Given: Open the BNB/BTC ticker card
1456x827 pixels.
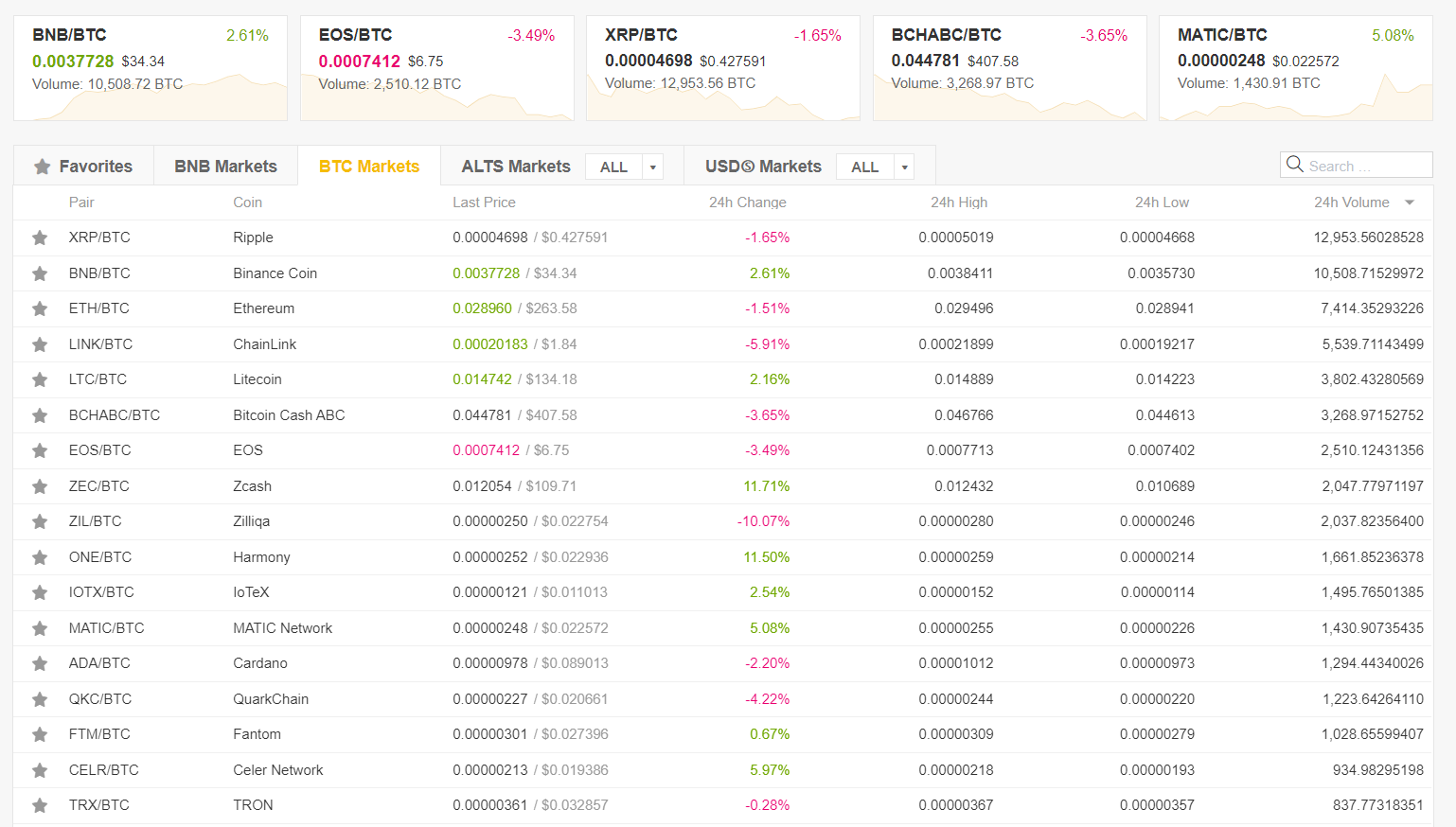Looking at the screenshot, I should [x=151, y=68].
